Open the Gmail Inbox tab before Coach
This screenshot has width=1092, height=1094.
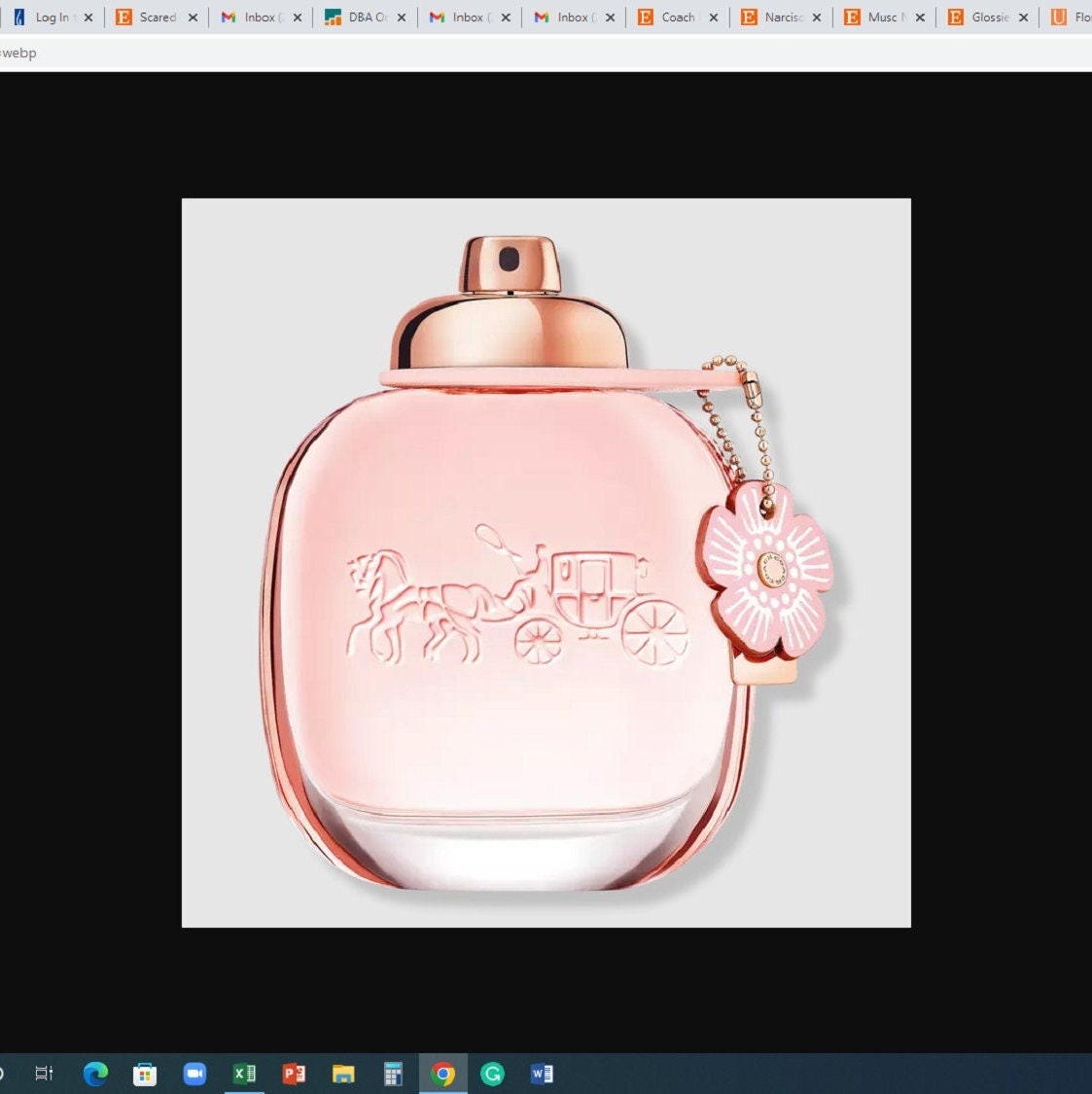[x=575, y=18]
